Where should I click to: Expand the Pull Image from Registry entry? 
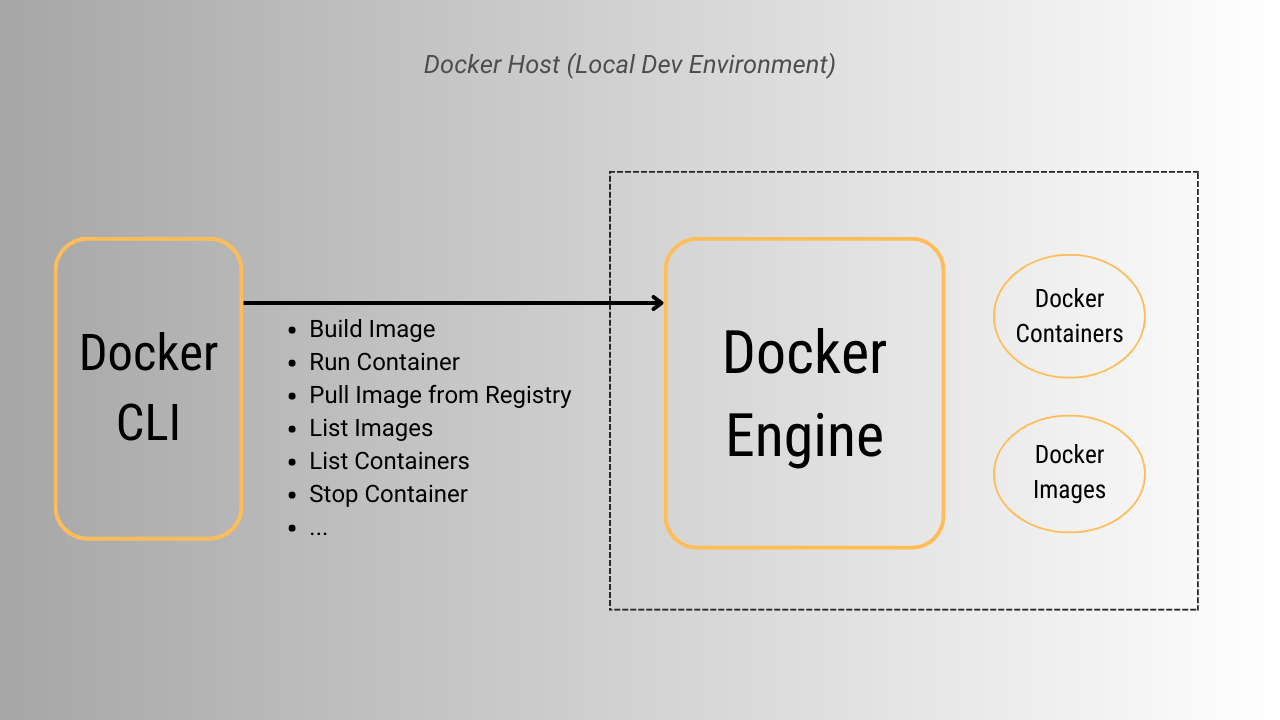tap(438, 395)
